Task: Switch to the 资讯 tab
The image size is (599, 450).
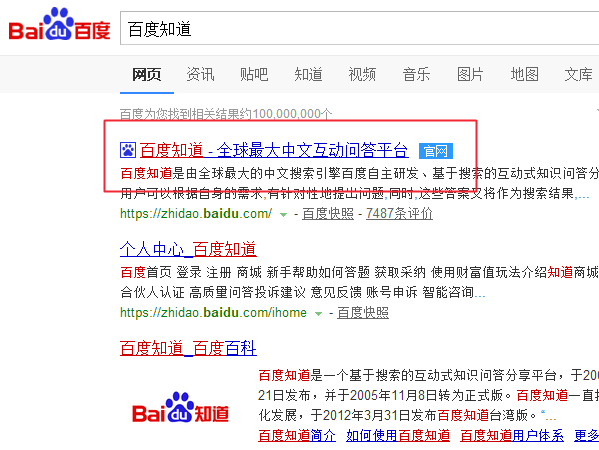Action: 200,74
